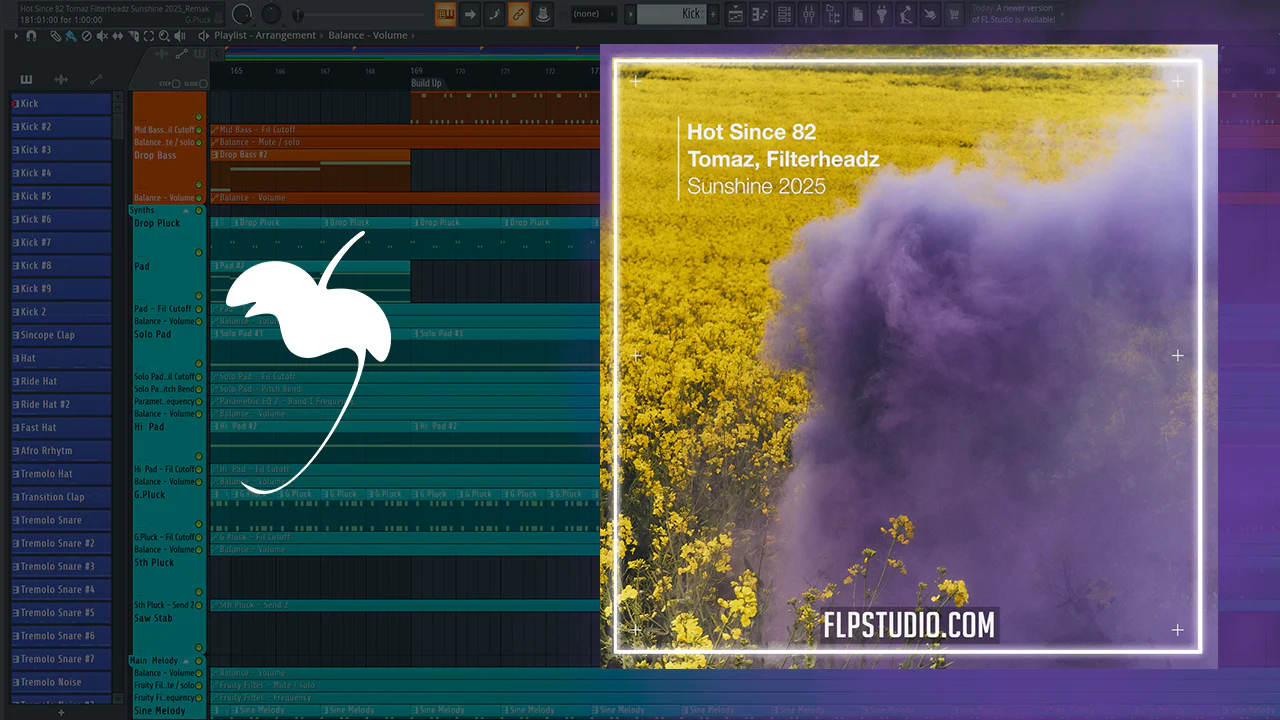This screenshot has height=720, width=1280.
Task: Mute the Drop Bass track
Action: (198, 185)
